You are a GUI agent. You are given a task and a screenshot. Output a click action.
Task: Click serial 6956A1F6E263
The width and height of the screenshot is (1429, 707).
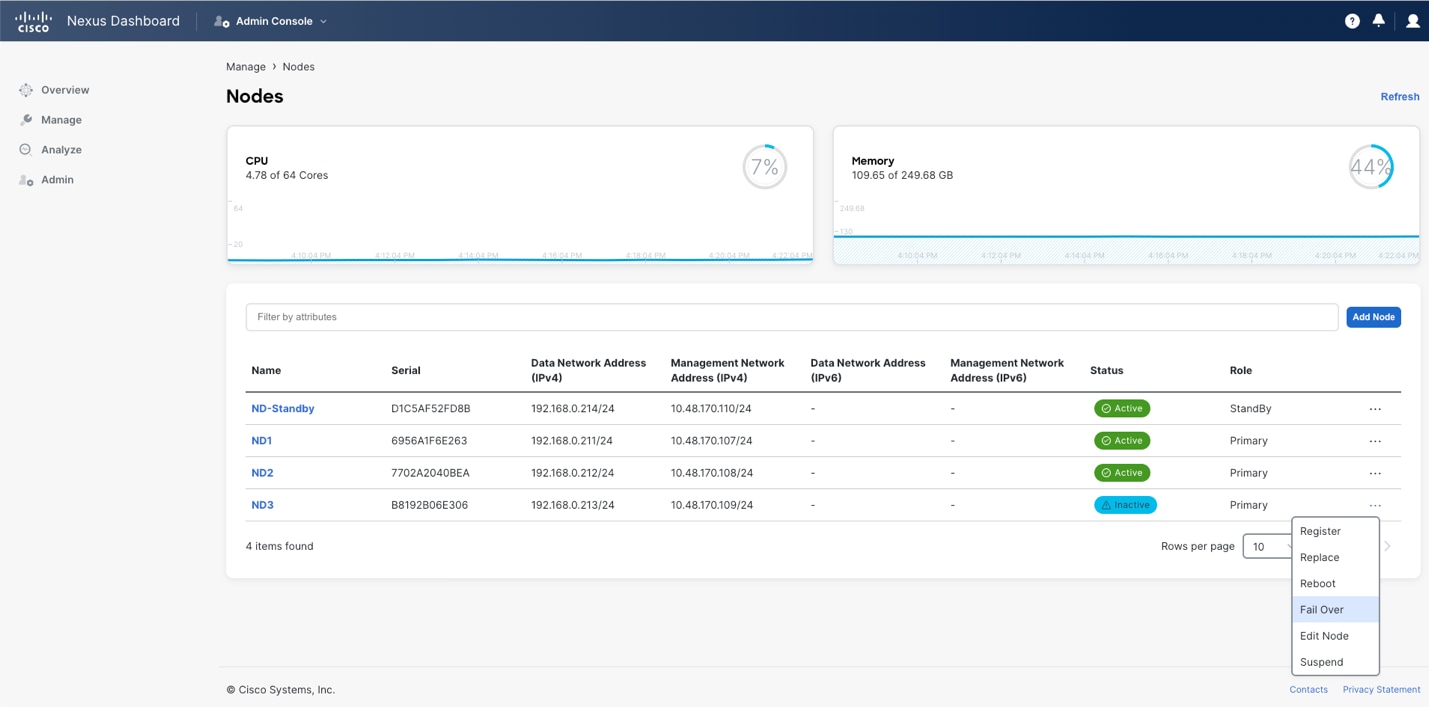coord(429,441)
